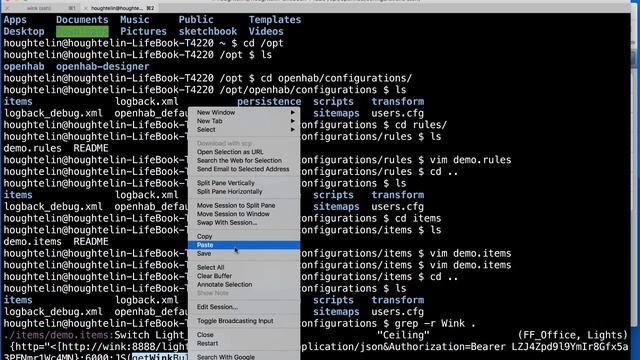Click the 'Documents' directory name in terminal

(x=82, y=20)
